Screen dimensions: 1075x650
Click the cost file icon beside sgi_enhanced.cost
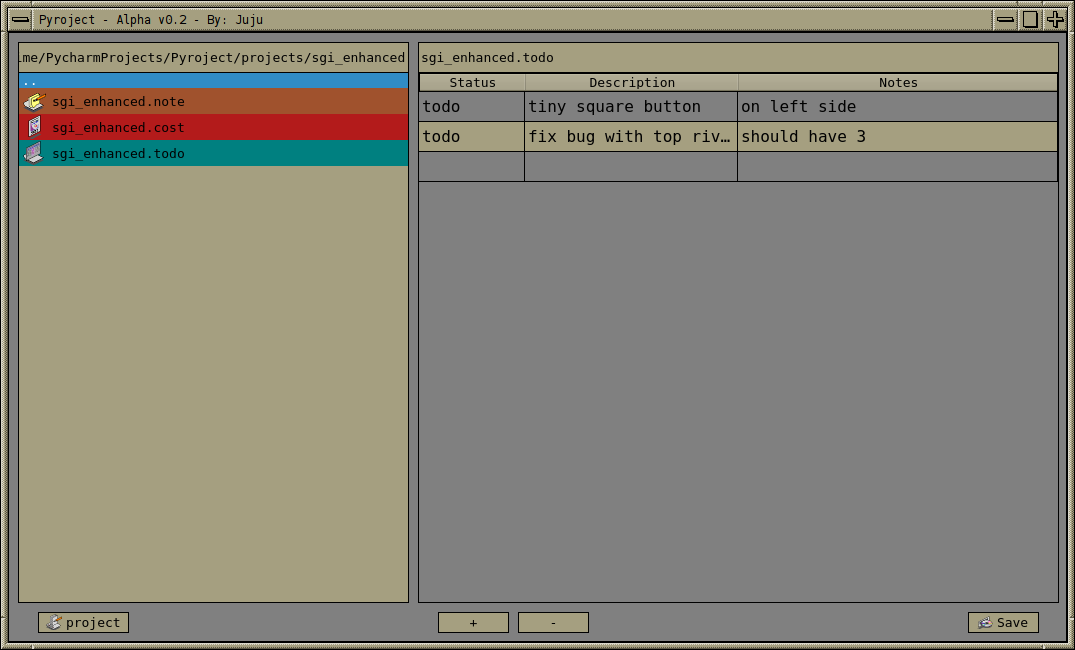[34, 127]
